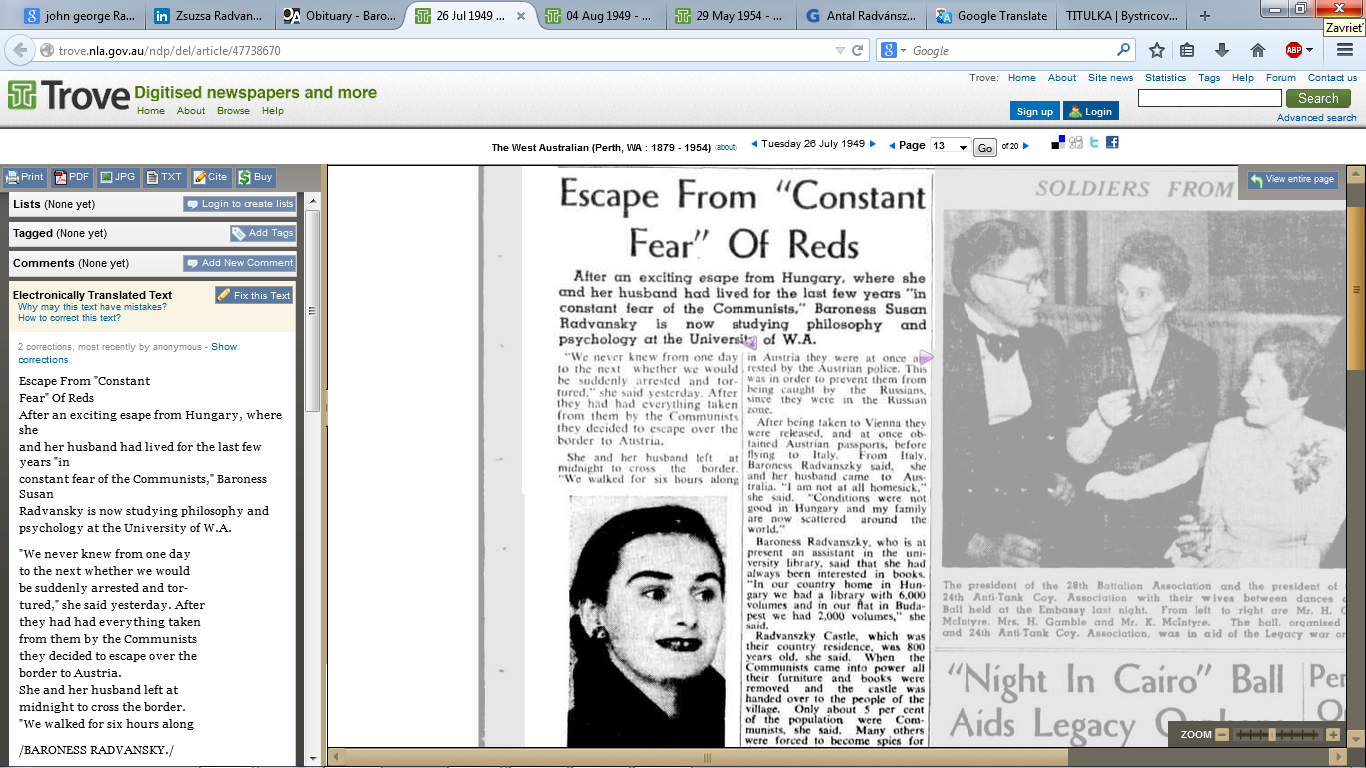
Task: Share article on Digg icon
Action: [1076, 143]
